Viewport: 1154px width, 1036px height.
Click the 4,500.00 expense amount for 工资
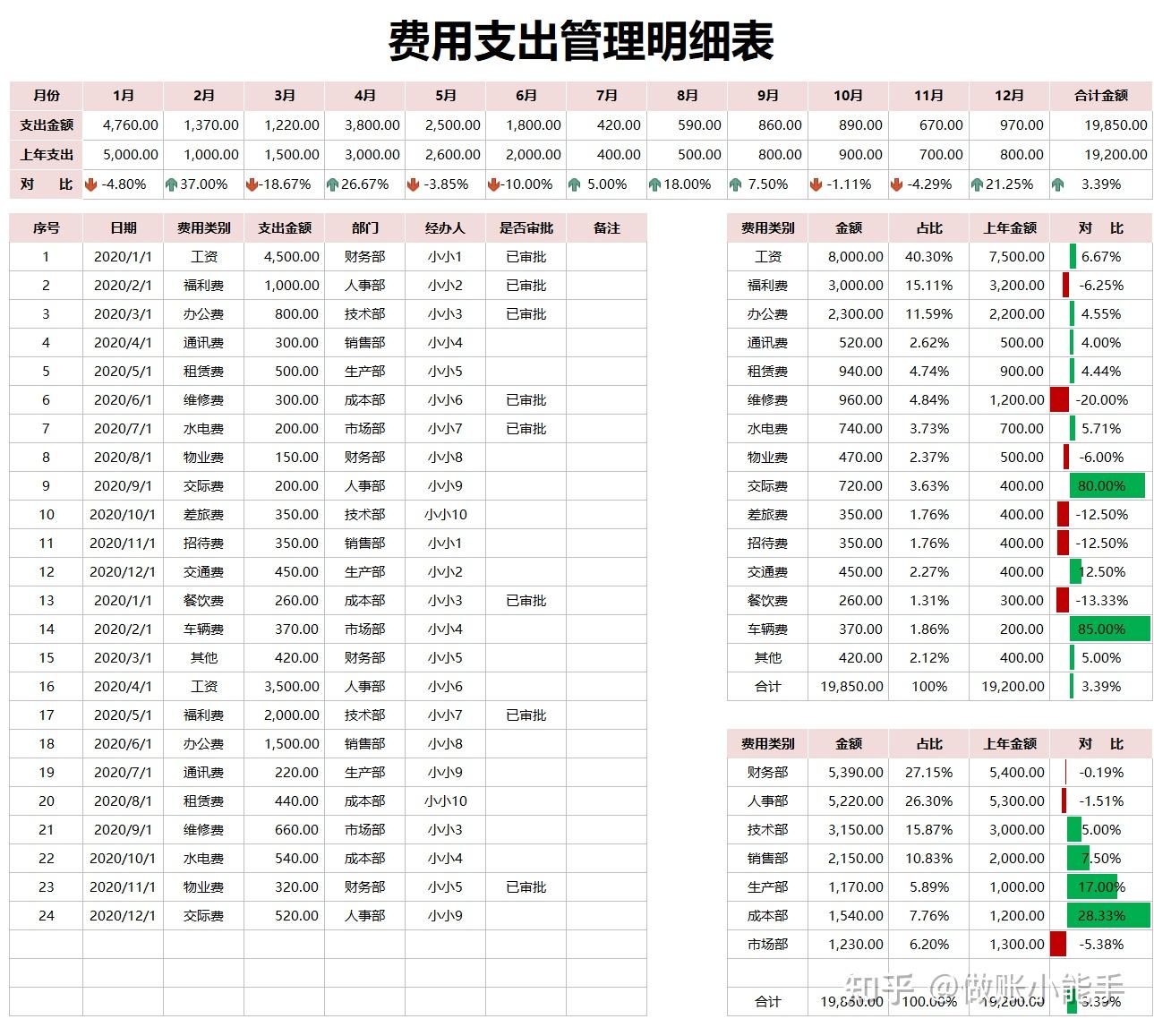coord(291,257)
